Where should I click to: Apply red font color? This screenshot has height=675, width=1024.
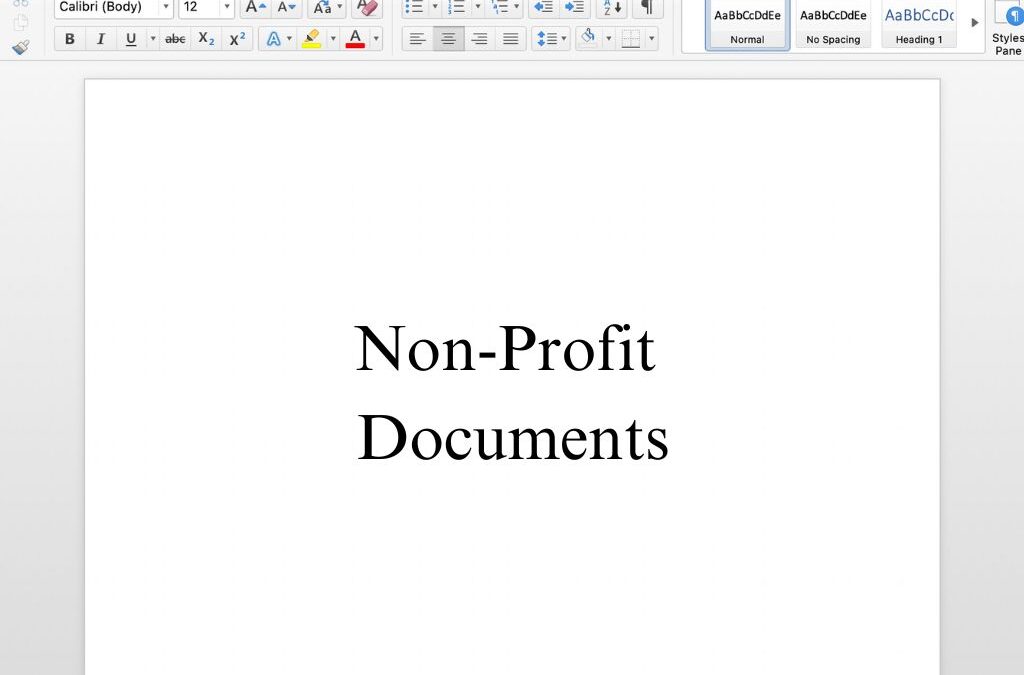(x=355, y=39)
